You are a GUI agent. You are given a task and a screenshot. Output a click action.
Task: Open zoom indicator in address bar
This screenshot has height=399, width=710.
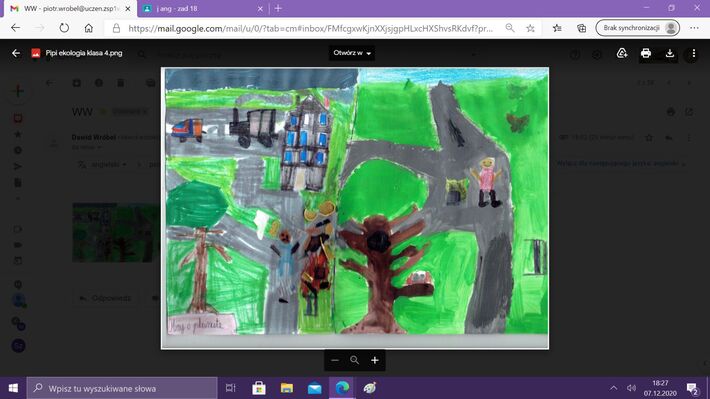click(x=510, y=28)
